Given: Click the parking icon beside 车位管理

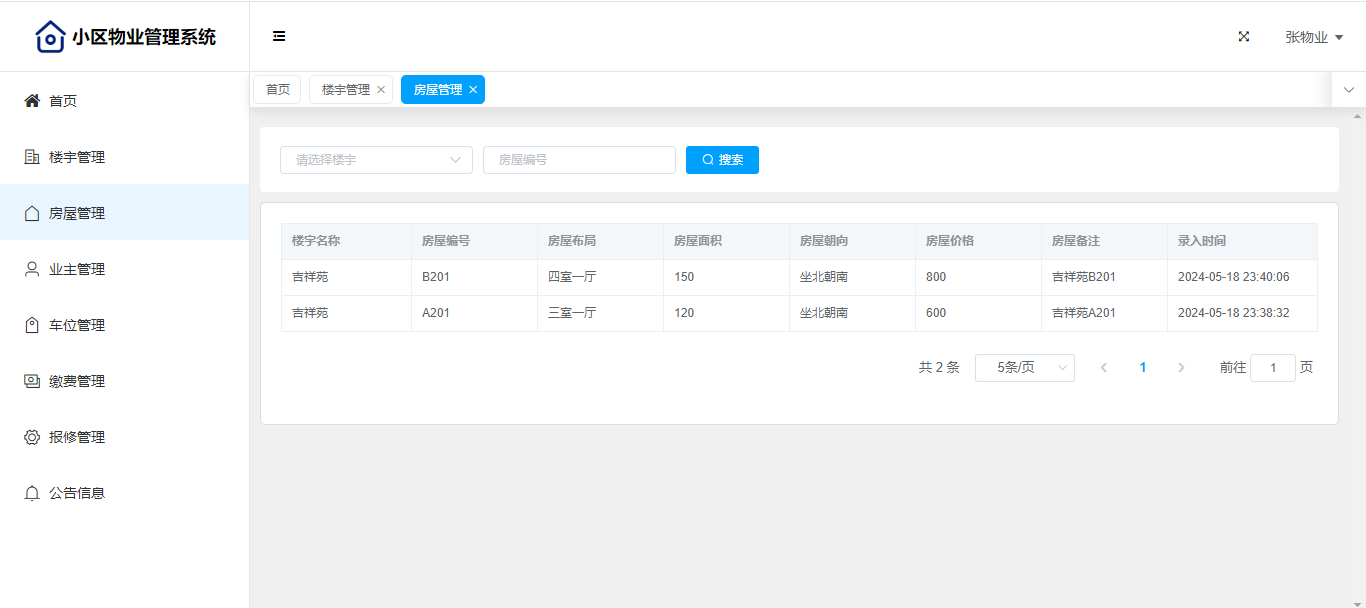Looking at the screenshot, I should pos(32,325).
